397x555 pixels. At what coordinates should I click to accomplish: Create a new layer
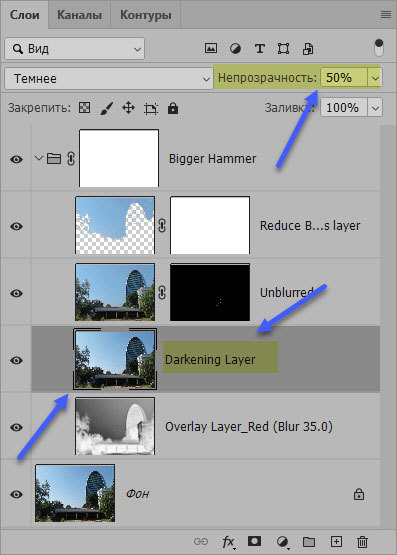click(336, 541)
